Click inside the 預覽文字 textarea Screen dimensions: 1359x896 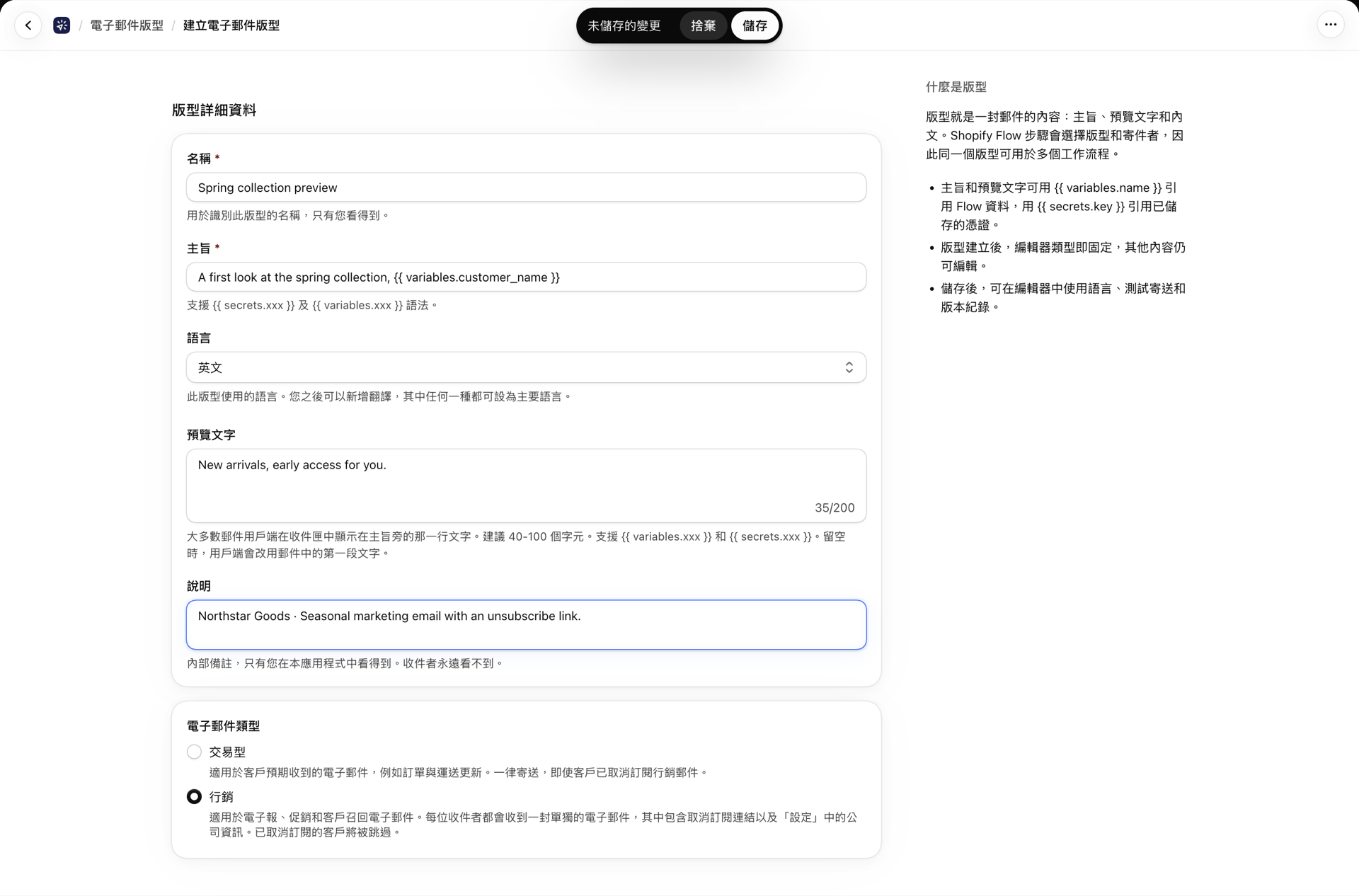tap(526, 486)
